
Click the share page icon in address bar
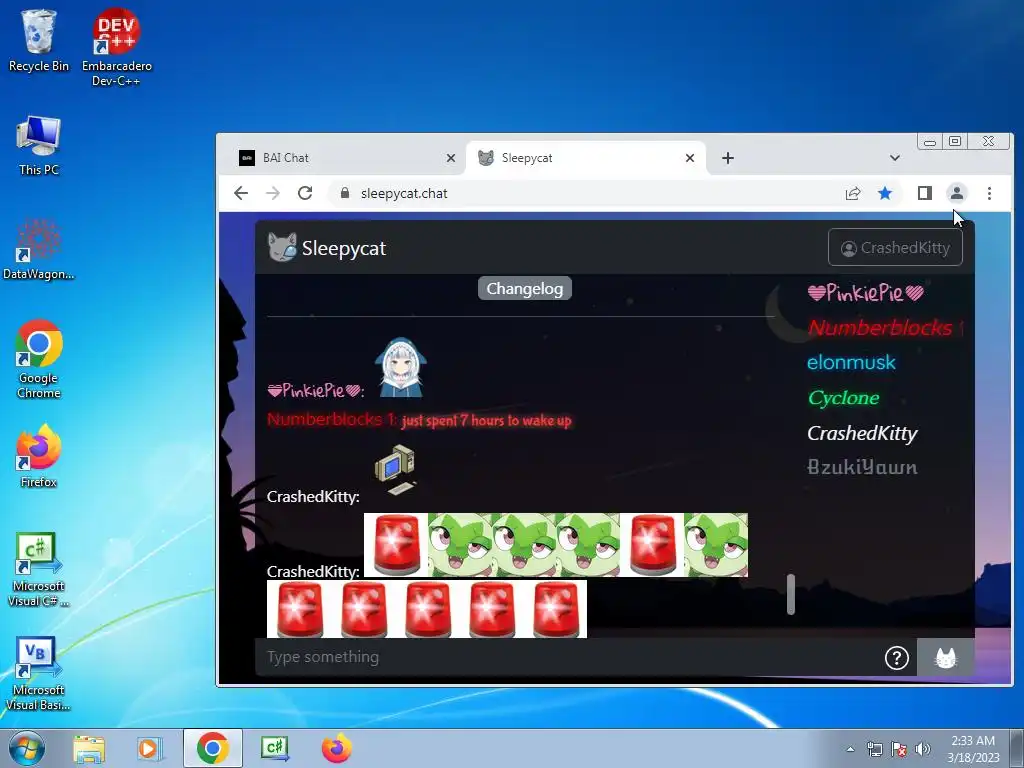[x=853, y=193]
